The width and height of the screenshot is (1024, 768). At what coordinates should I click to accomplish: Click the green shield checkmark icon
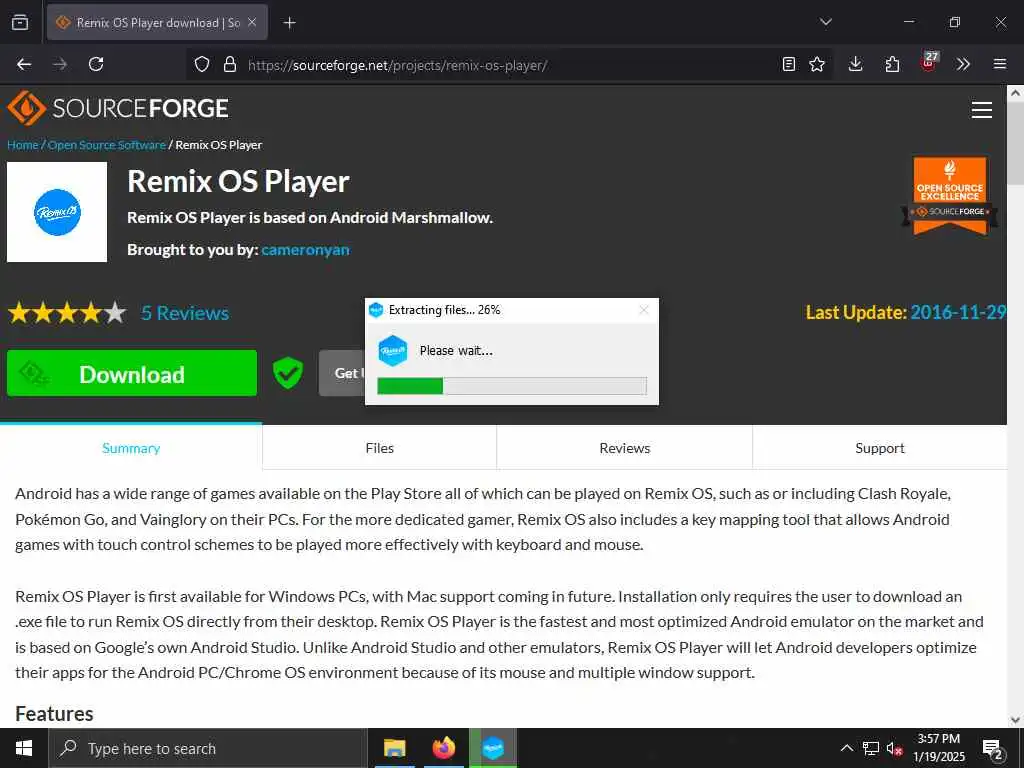coord(287,373)
